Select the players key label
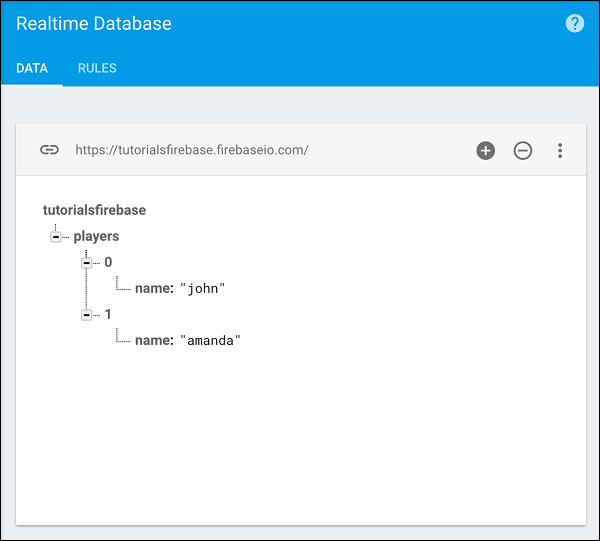 (96, 237)
